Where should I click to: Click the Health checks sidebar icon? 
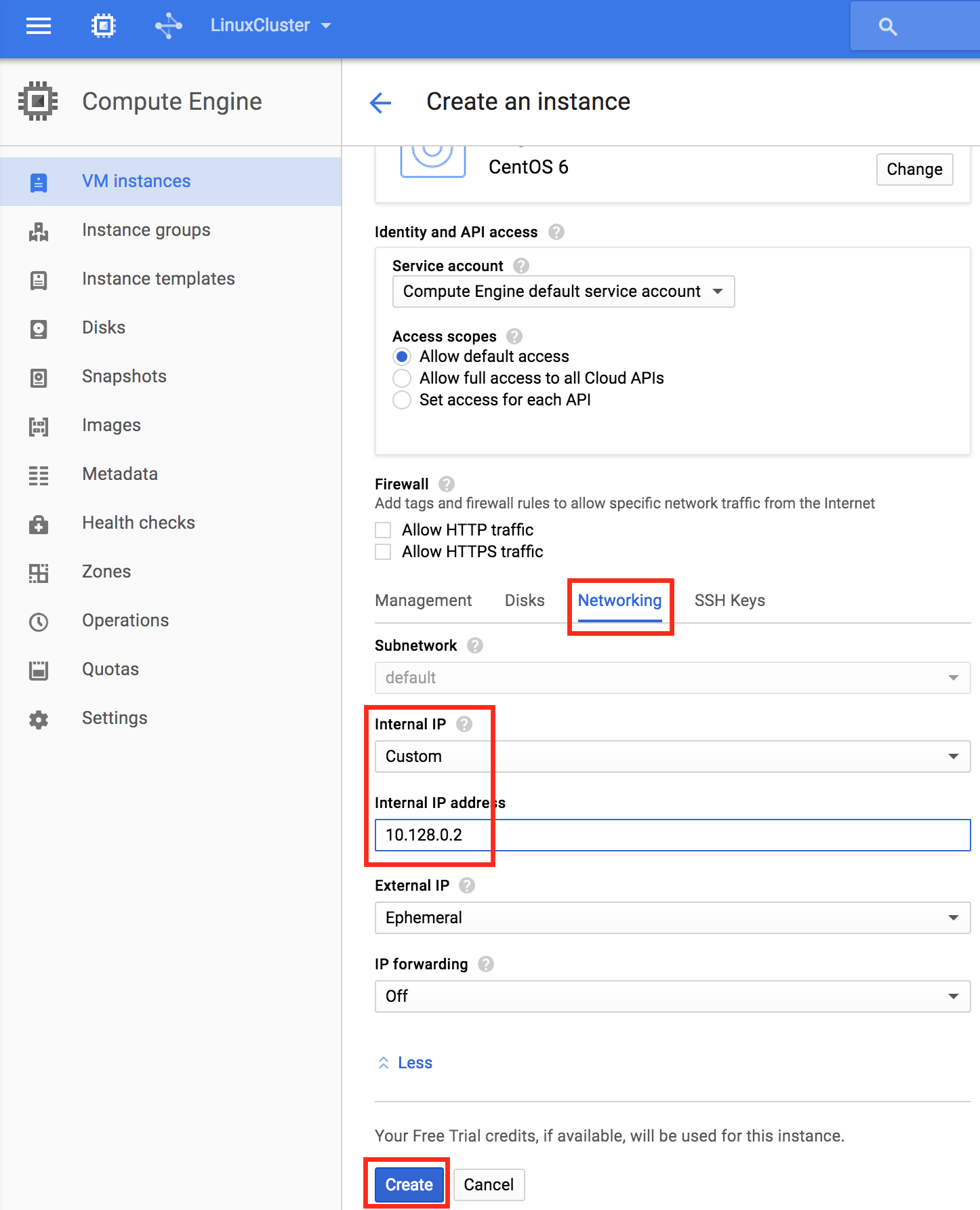click(39, 524)
